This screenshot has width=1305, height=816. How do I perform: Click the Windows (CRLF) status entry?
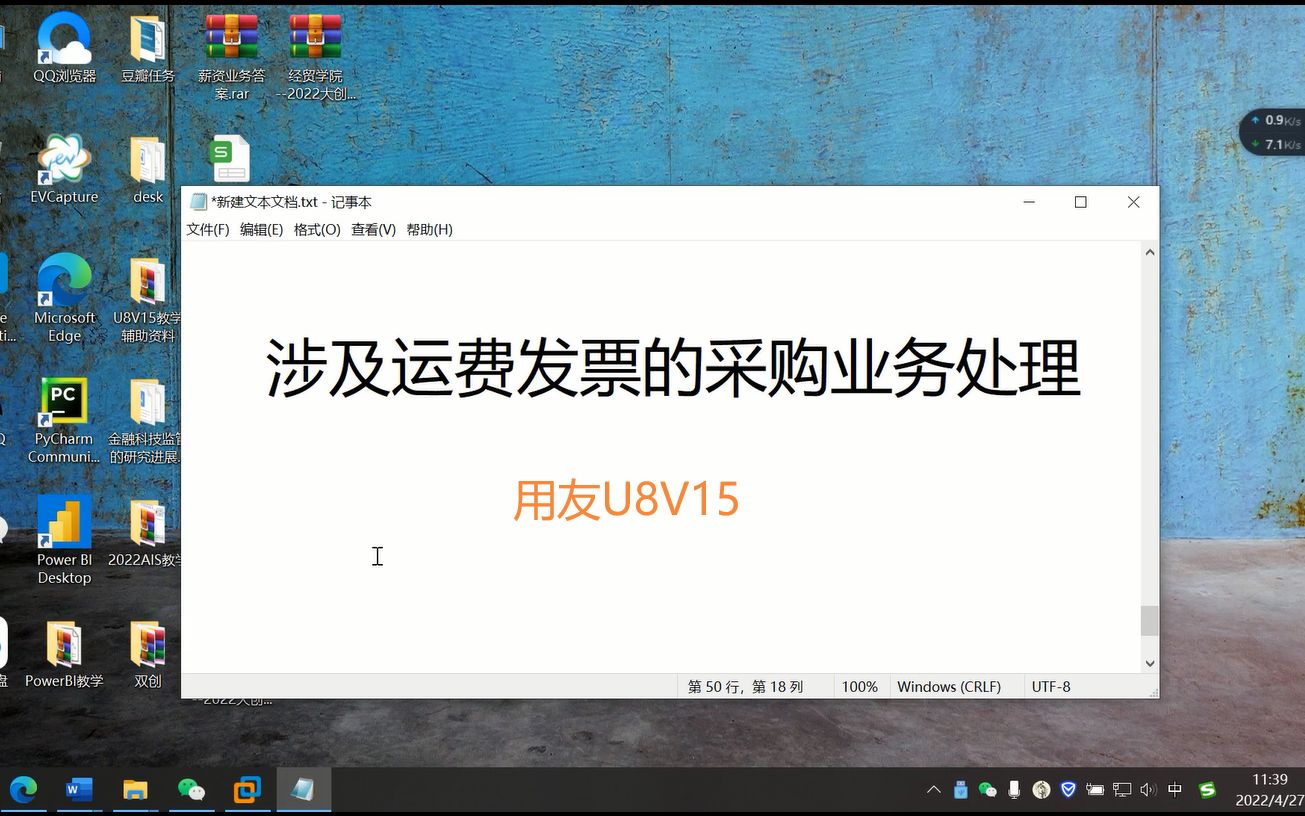pyautogui.click(x=949, y=687)
